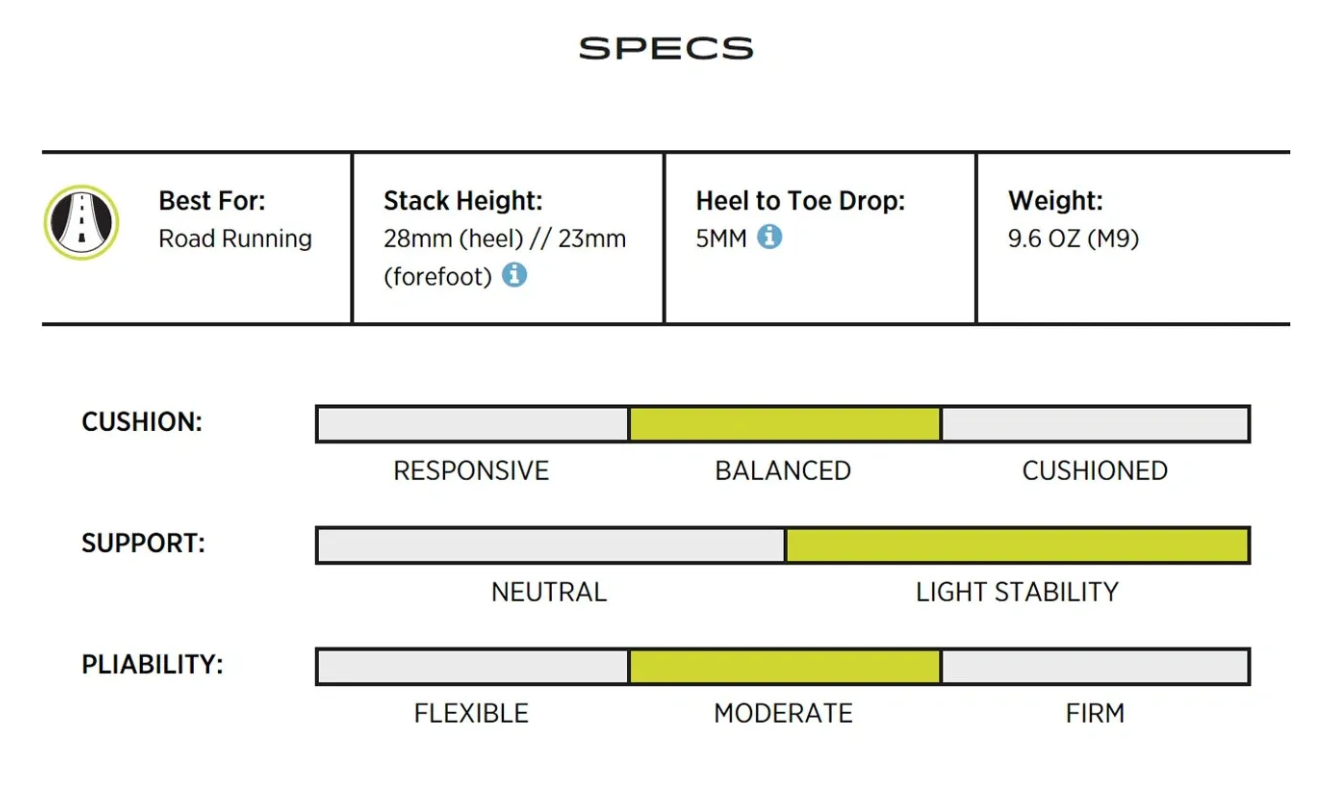Click the Flexible segment of pliability bar
Screen dimensions: 1332x796
point(473,666)
